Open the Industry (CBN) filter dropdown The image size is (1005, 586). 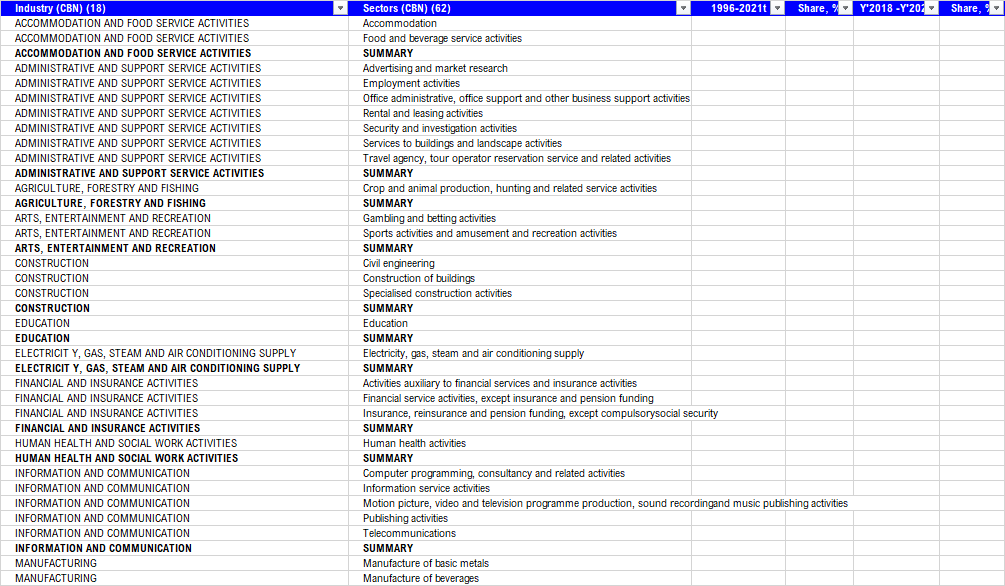click(340, 8)
